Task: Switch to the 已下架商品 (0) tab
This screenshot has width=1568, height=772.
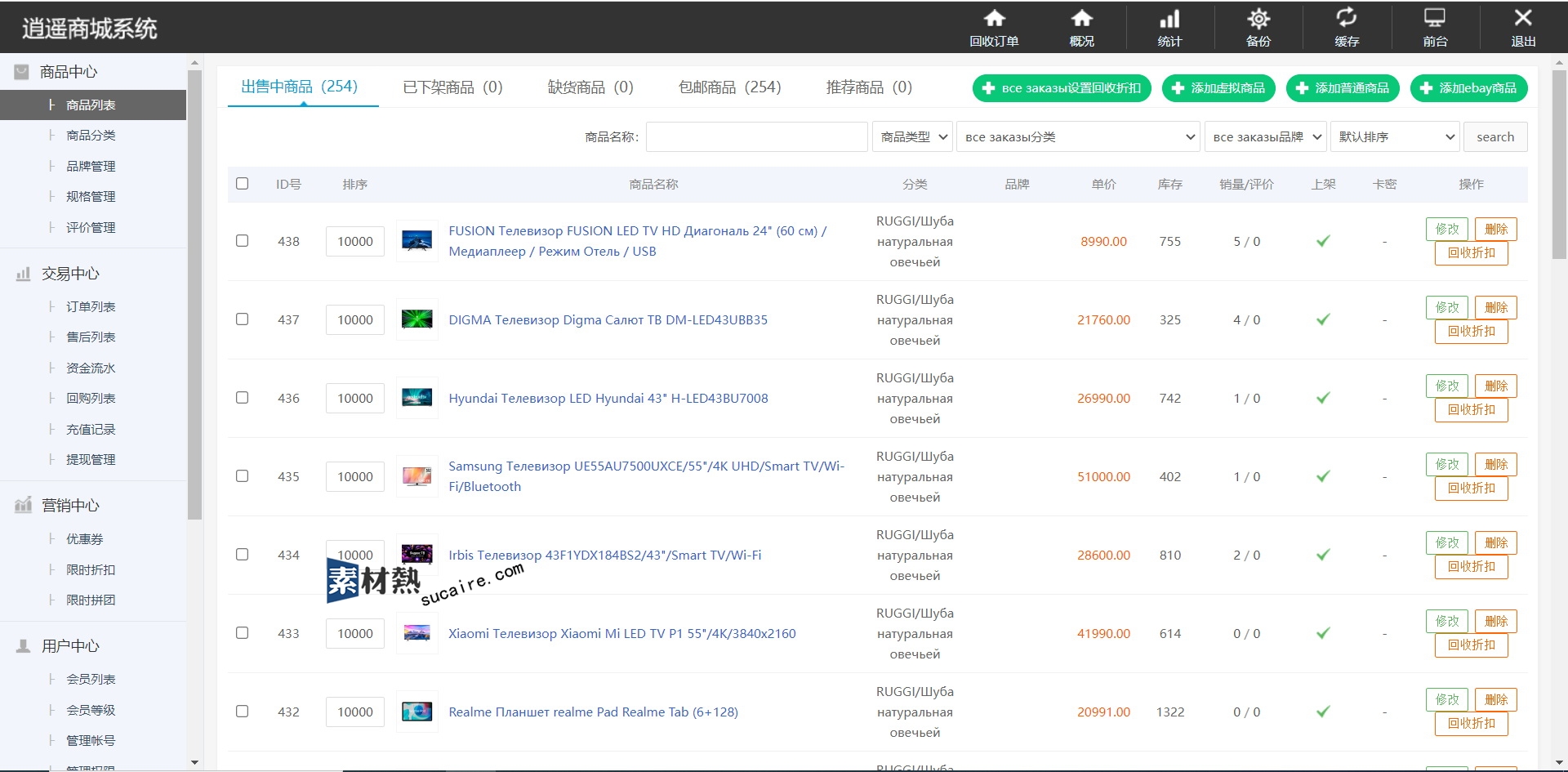Action: [x=453, y=87]
